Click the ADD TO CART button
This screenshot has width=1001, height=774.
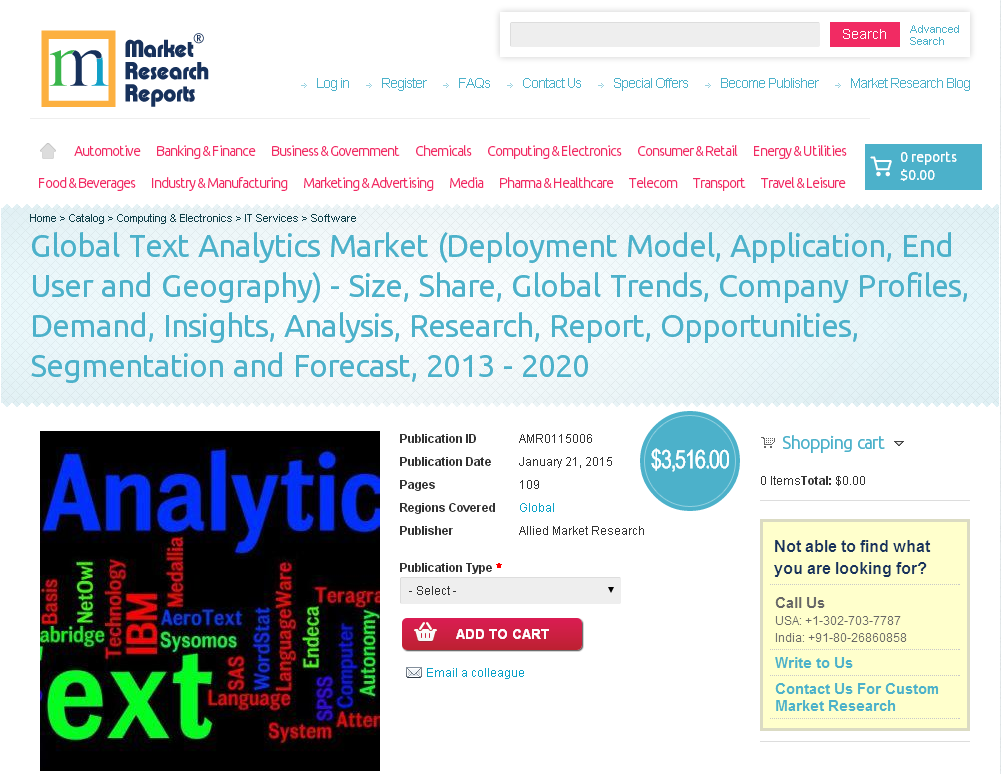(x=492, y=634)
